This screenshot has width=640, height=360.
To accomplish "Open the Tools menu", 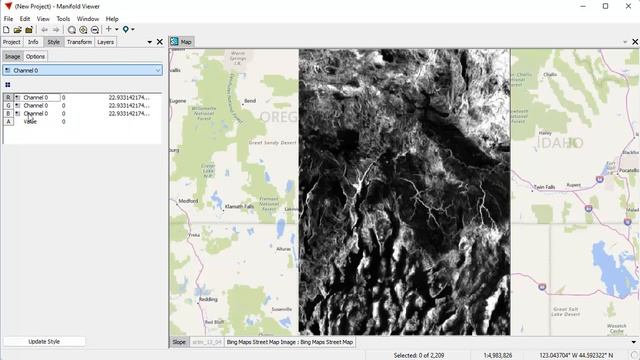I will tap(63, 19).
